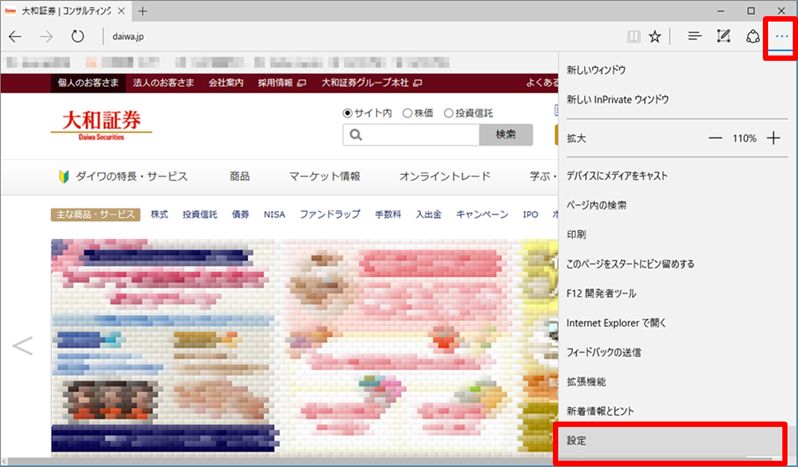Open the Hub lines icon
The width and height of the screenshot is (798, 467).
pos(694,36)
